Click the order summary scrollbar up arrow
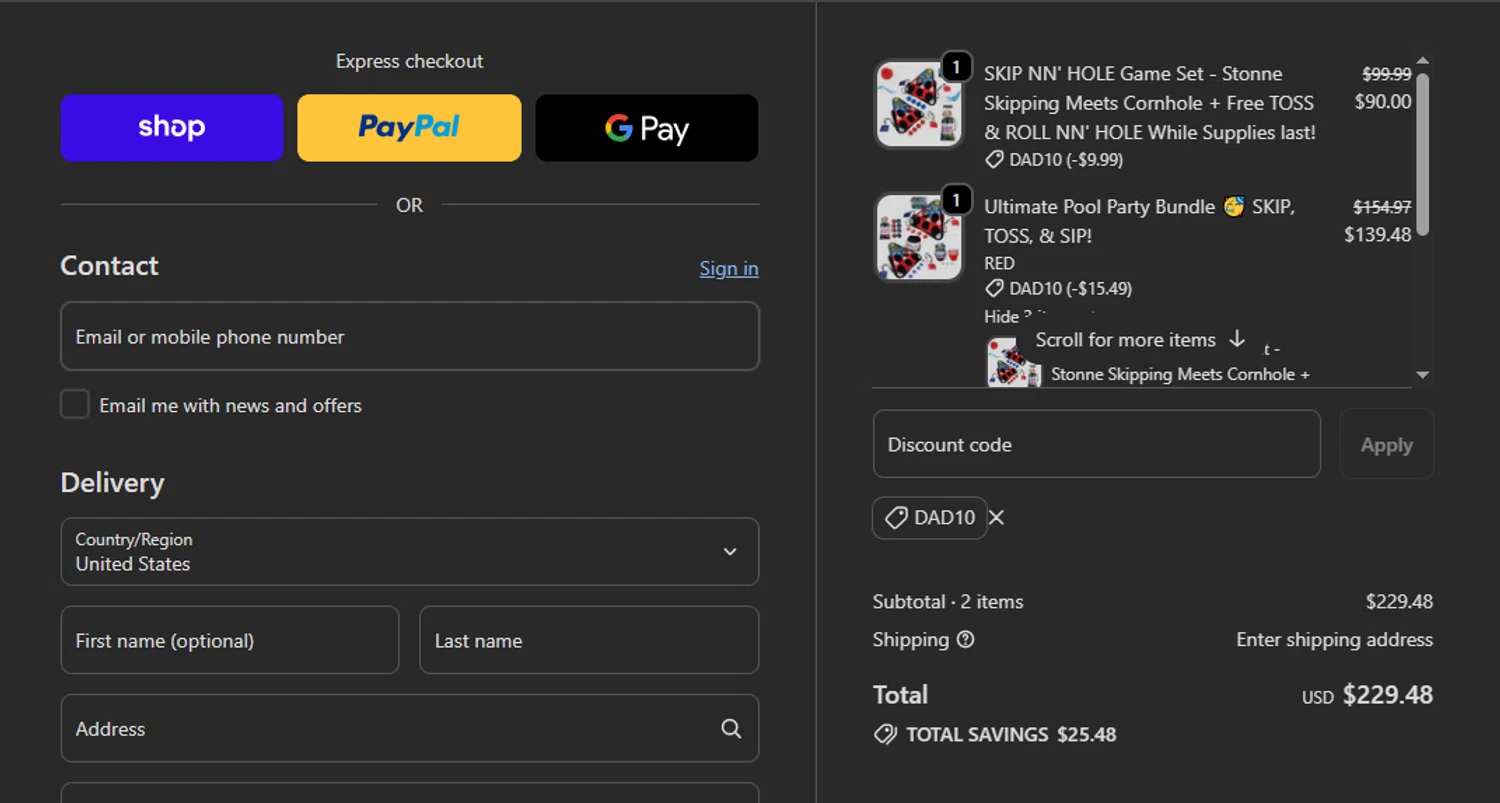This screenshot has width=1500, height=803. pyautogui.click(x=1423, y=60)
